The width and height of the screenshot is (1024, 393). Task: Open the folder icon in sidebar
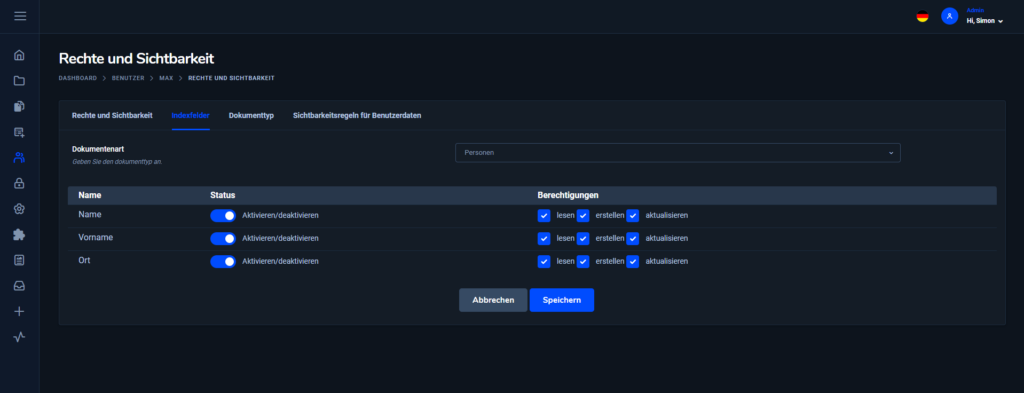click(19, 81)
